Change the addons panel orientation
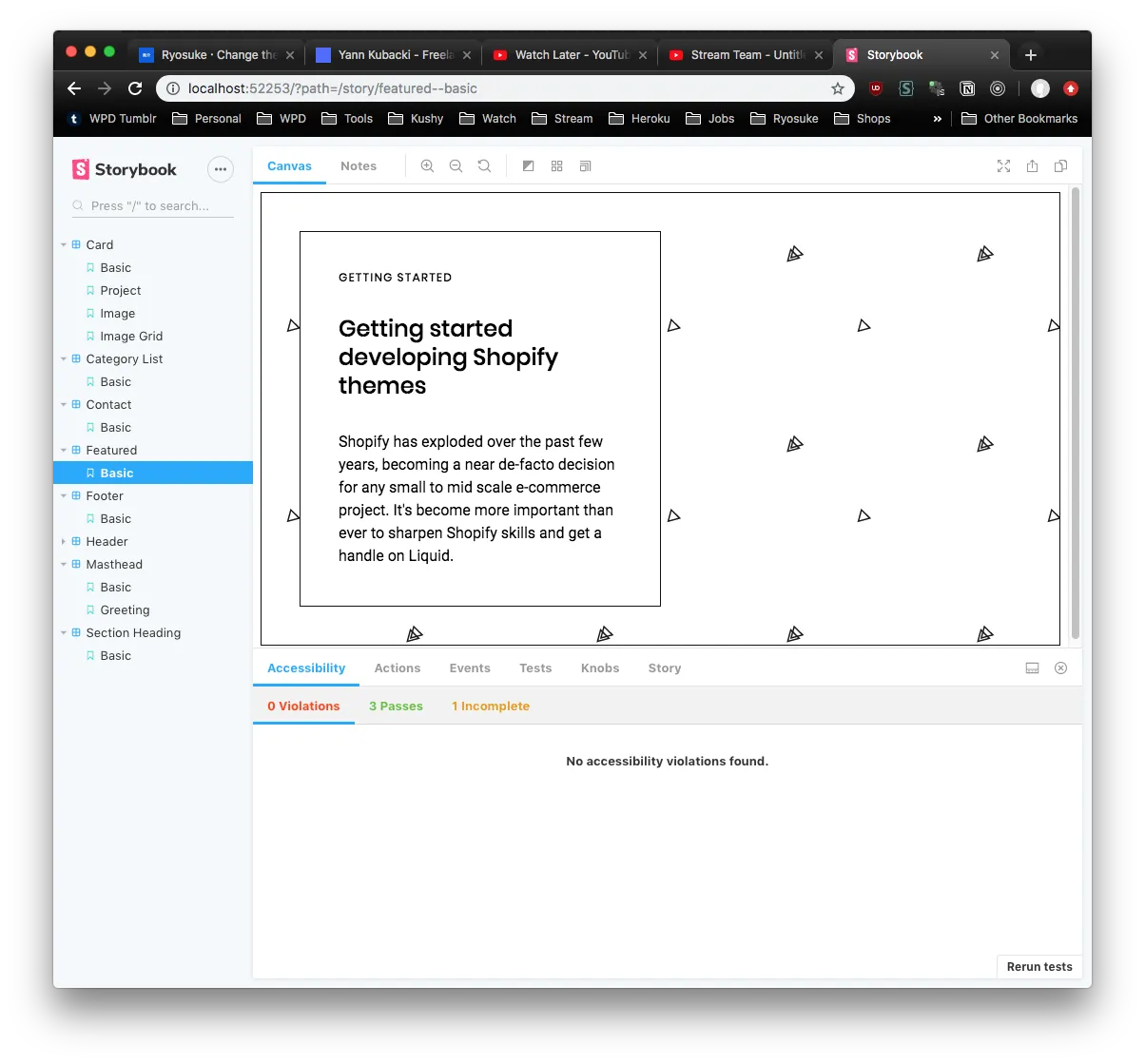This screenshot has height=1064, width=1145. [x=1032, y=668]
